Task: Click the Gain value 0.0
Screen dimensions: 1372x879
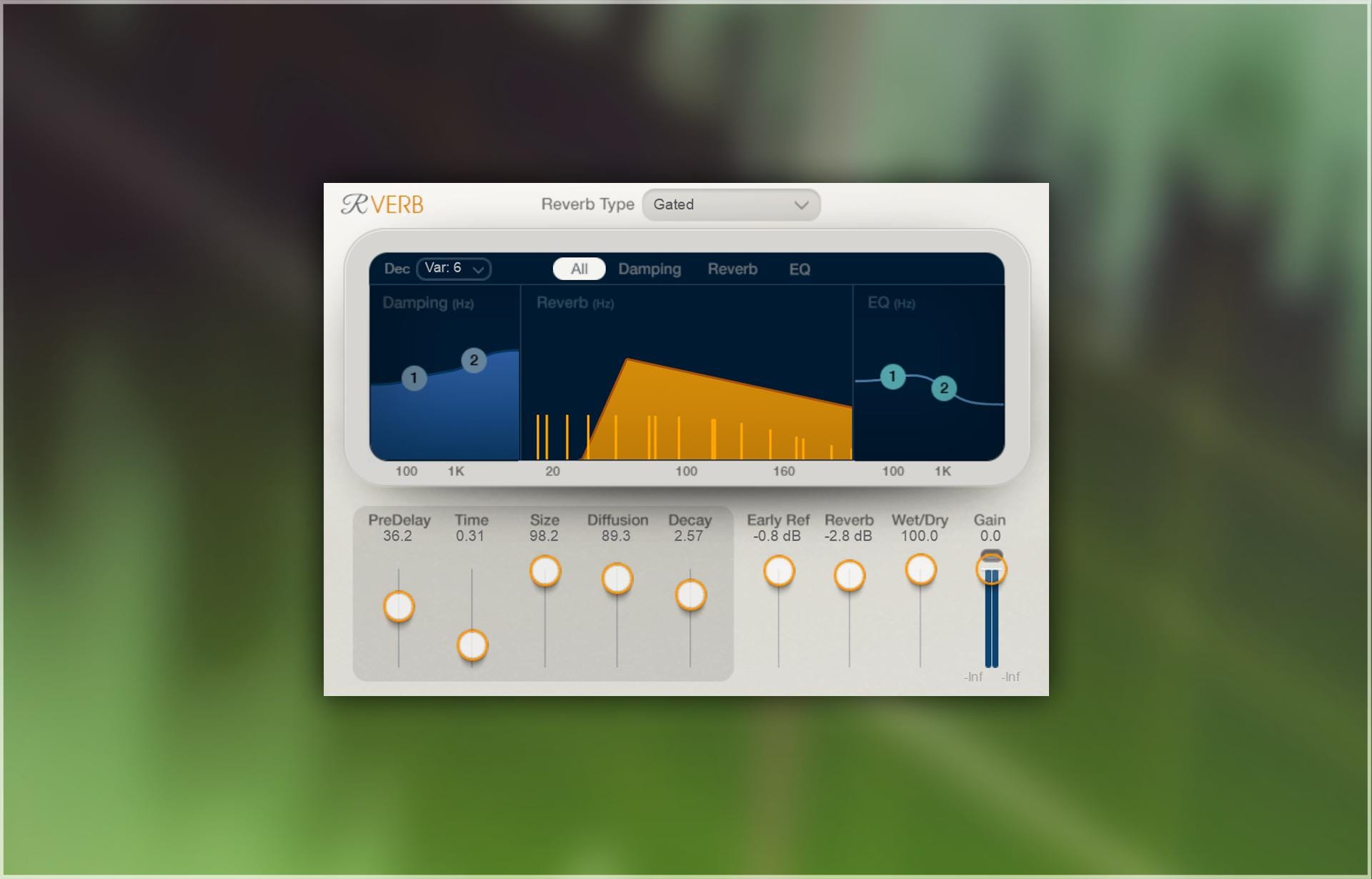Action: pos(990,536)
